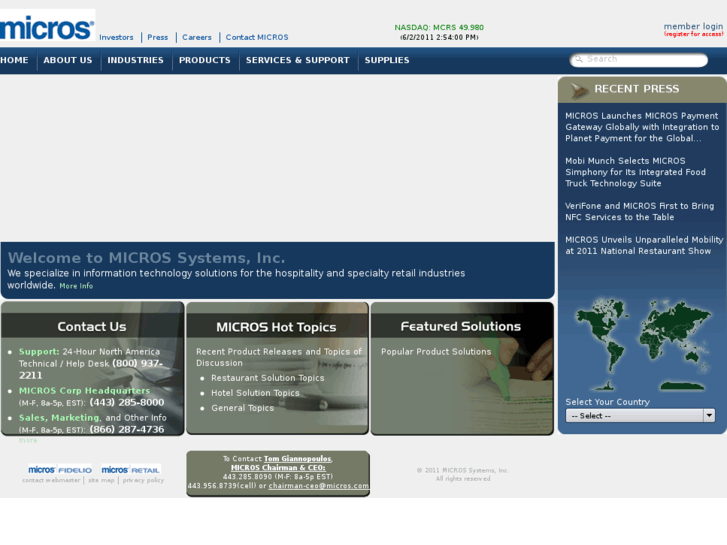Open the Mobi Munch Selects MICROS press release
The image size is (727, 545).
635,172
